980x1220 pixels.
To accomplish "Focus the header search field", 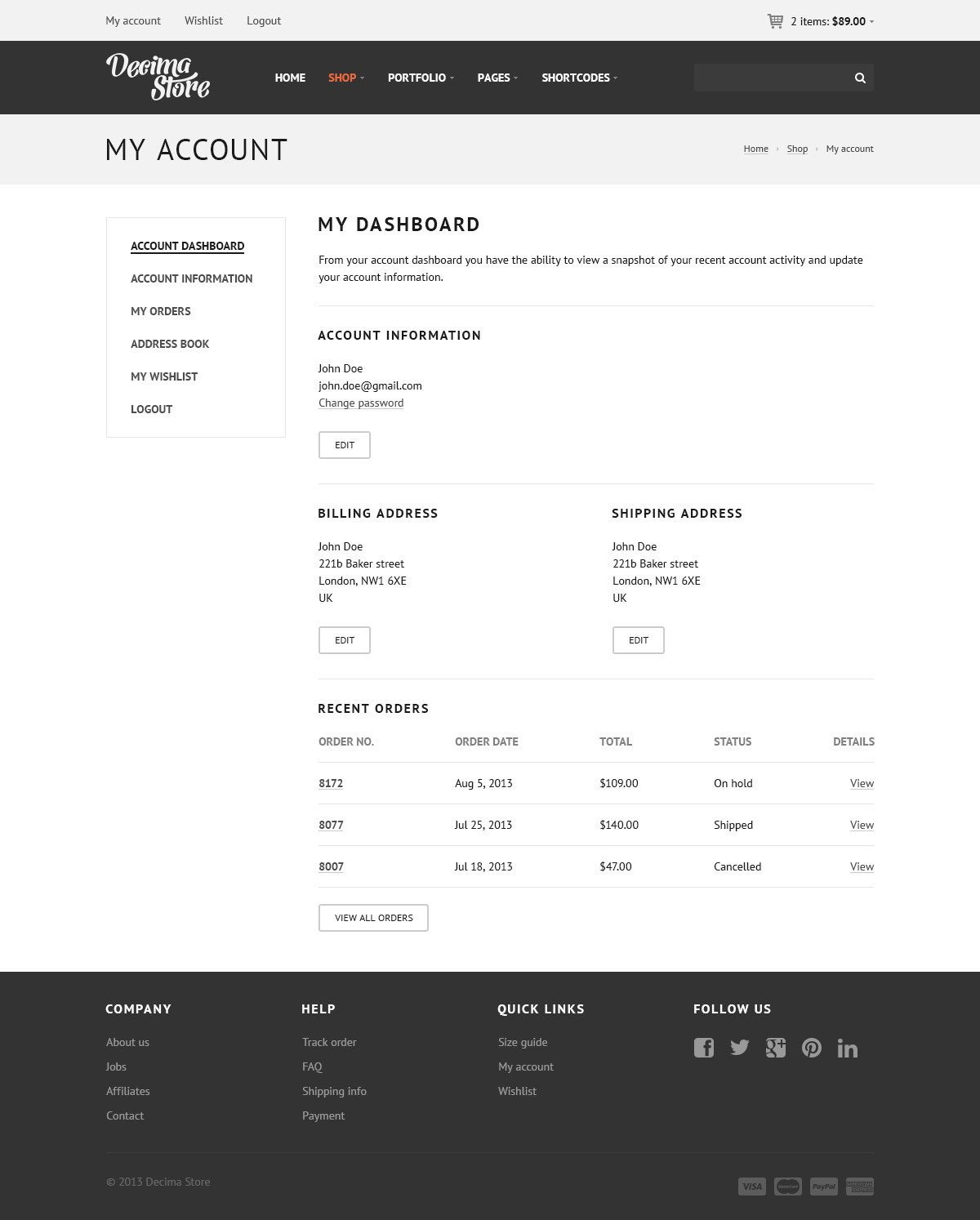I will 769,78.
